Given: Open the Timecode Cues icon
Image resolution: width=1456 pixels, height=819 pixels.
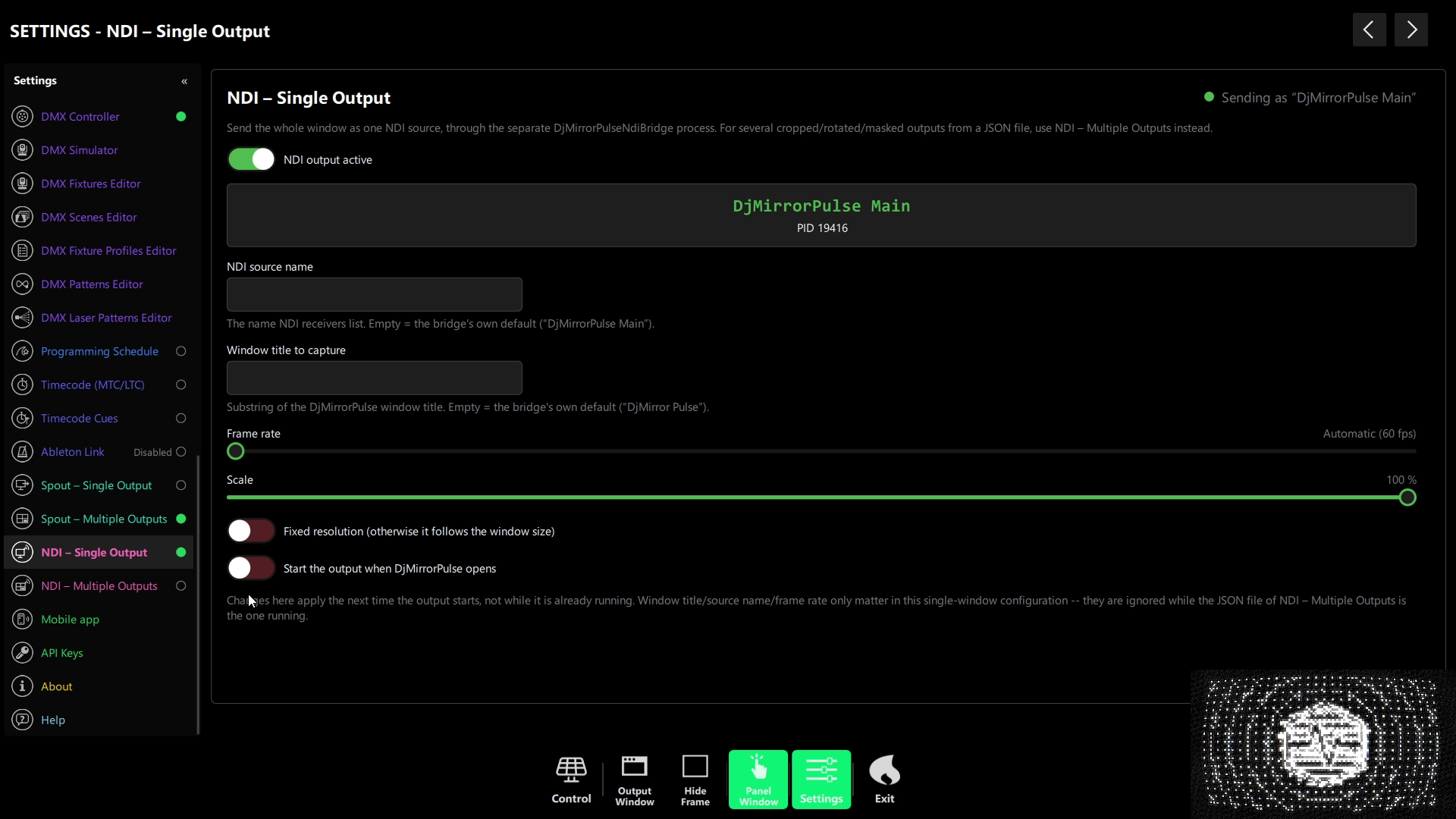Looking at the screenshot, I should tap(23, 418).
